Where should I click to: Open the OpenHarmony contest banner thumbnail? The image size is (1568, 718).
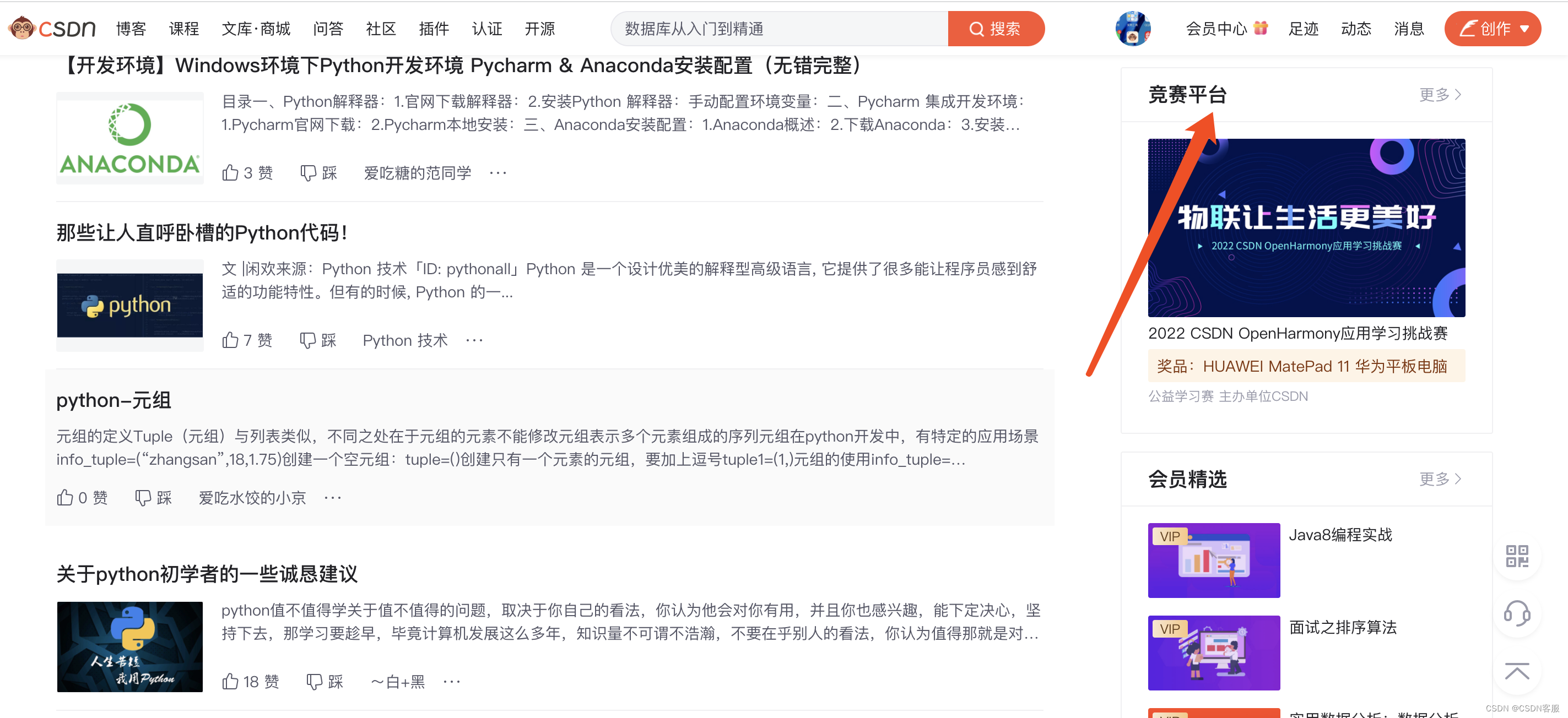coord(1306,227)
